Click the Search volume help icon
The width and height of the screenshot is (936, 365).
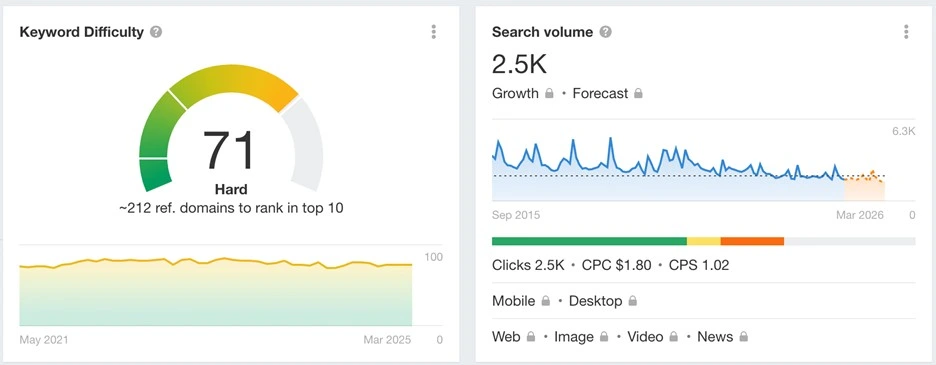[605, 32]
